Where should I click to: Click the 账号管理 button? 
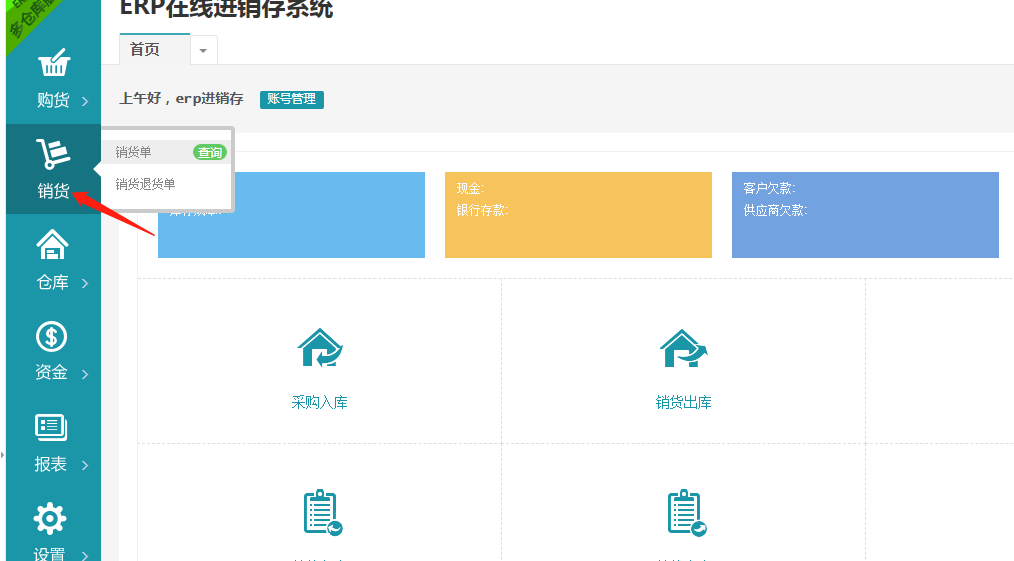point(291,99)
